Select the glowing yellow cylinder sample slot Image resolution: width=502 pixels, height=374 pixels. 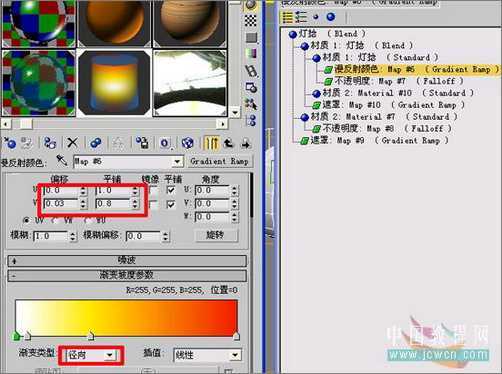(x=114, y=83)
